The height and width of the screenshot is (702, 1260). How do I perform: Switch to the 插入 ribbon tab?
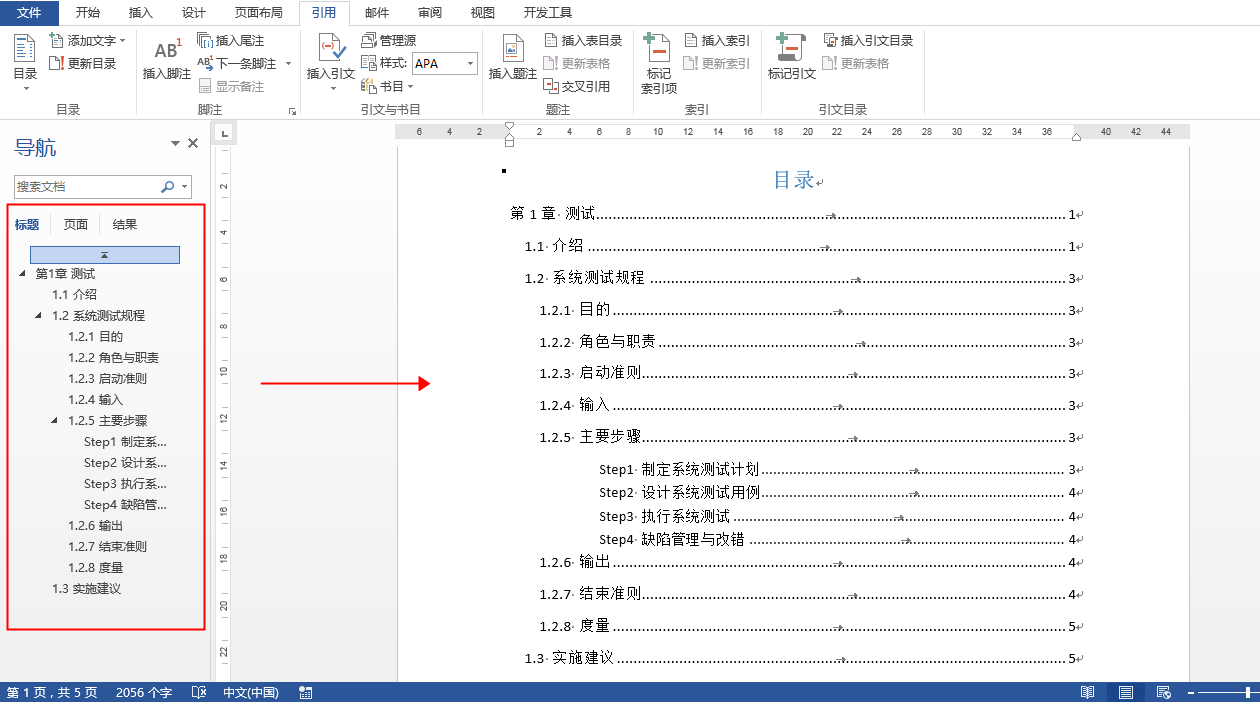[x=141, y=13]
